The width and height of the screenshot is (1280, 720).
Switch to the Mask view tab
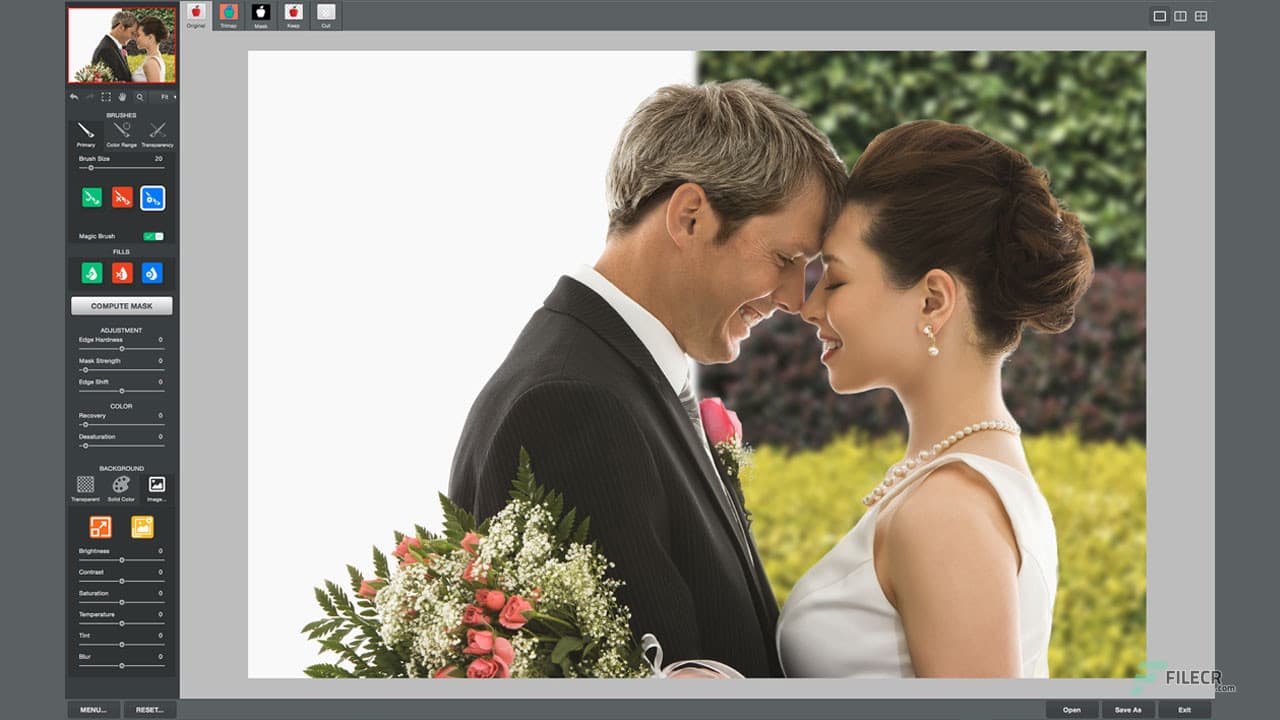point(261,15)
